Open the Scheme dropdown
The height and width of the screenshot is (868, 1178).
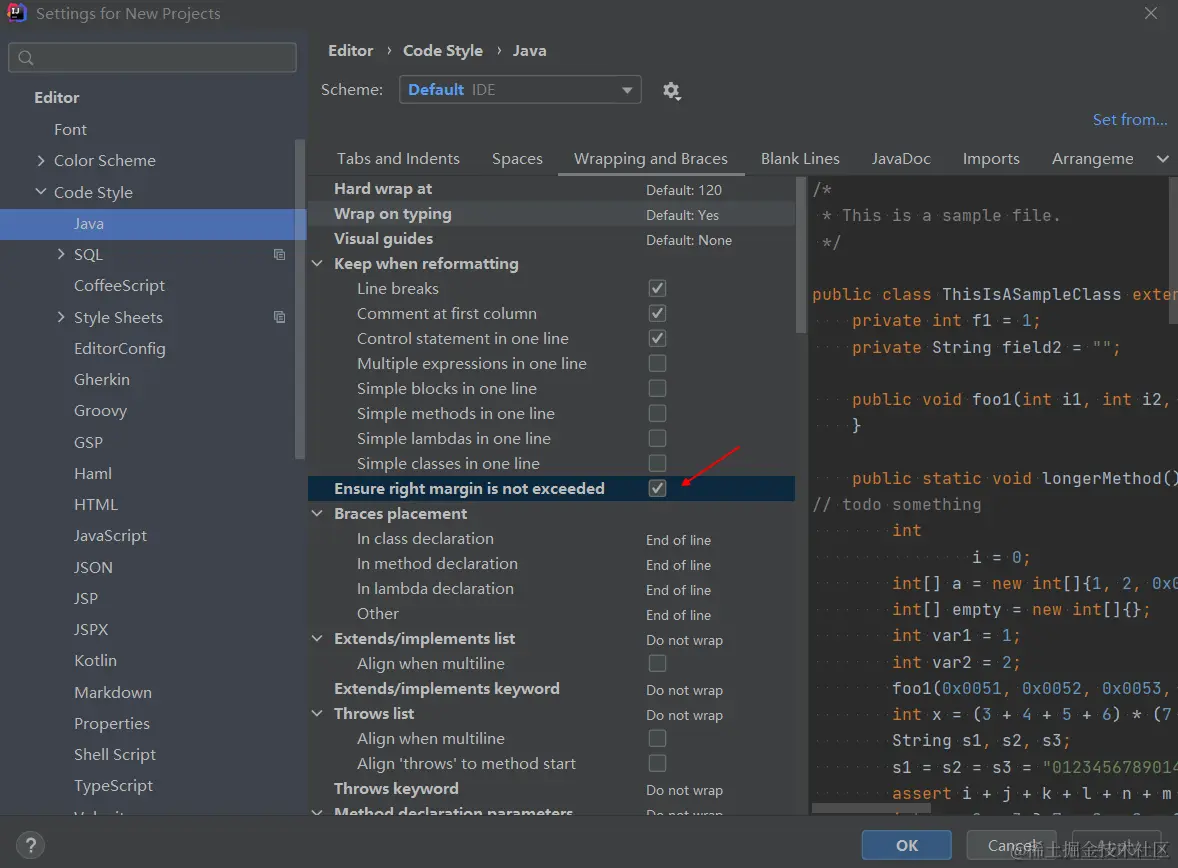point(520,89)
